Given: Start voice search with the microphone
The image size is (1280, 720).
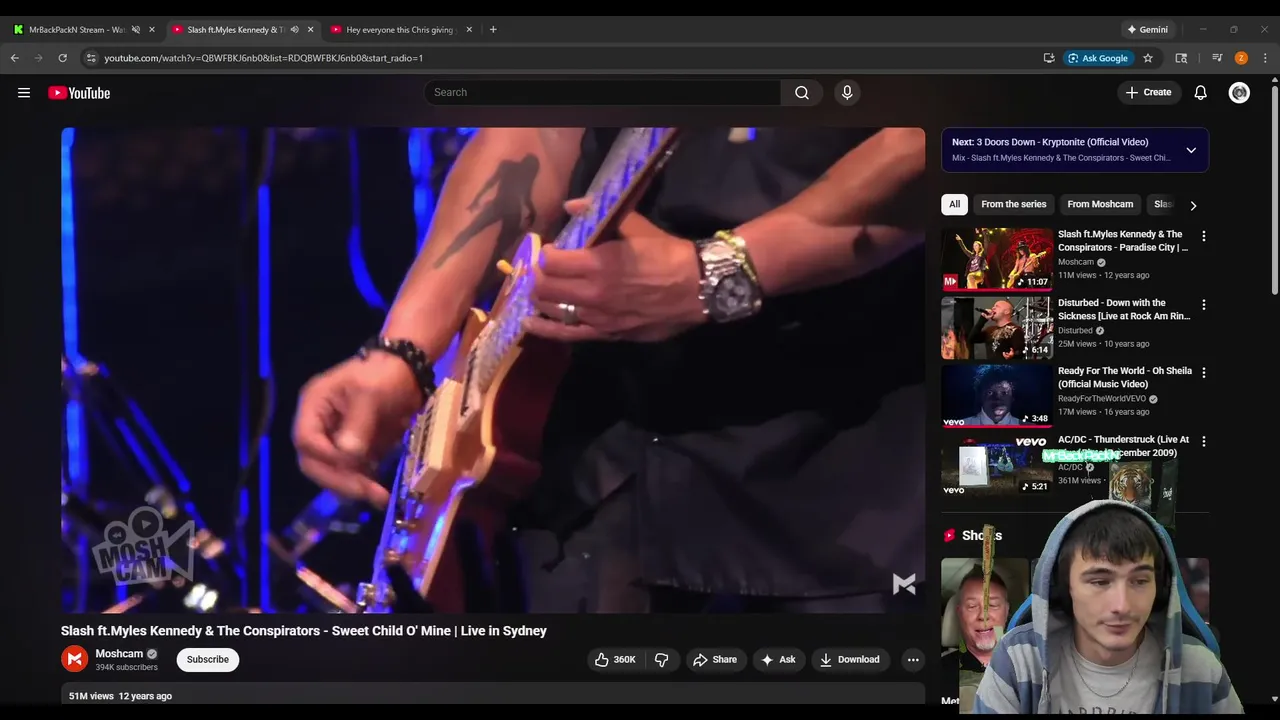Looking at the screenshot, I should (847, 92).
